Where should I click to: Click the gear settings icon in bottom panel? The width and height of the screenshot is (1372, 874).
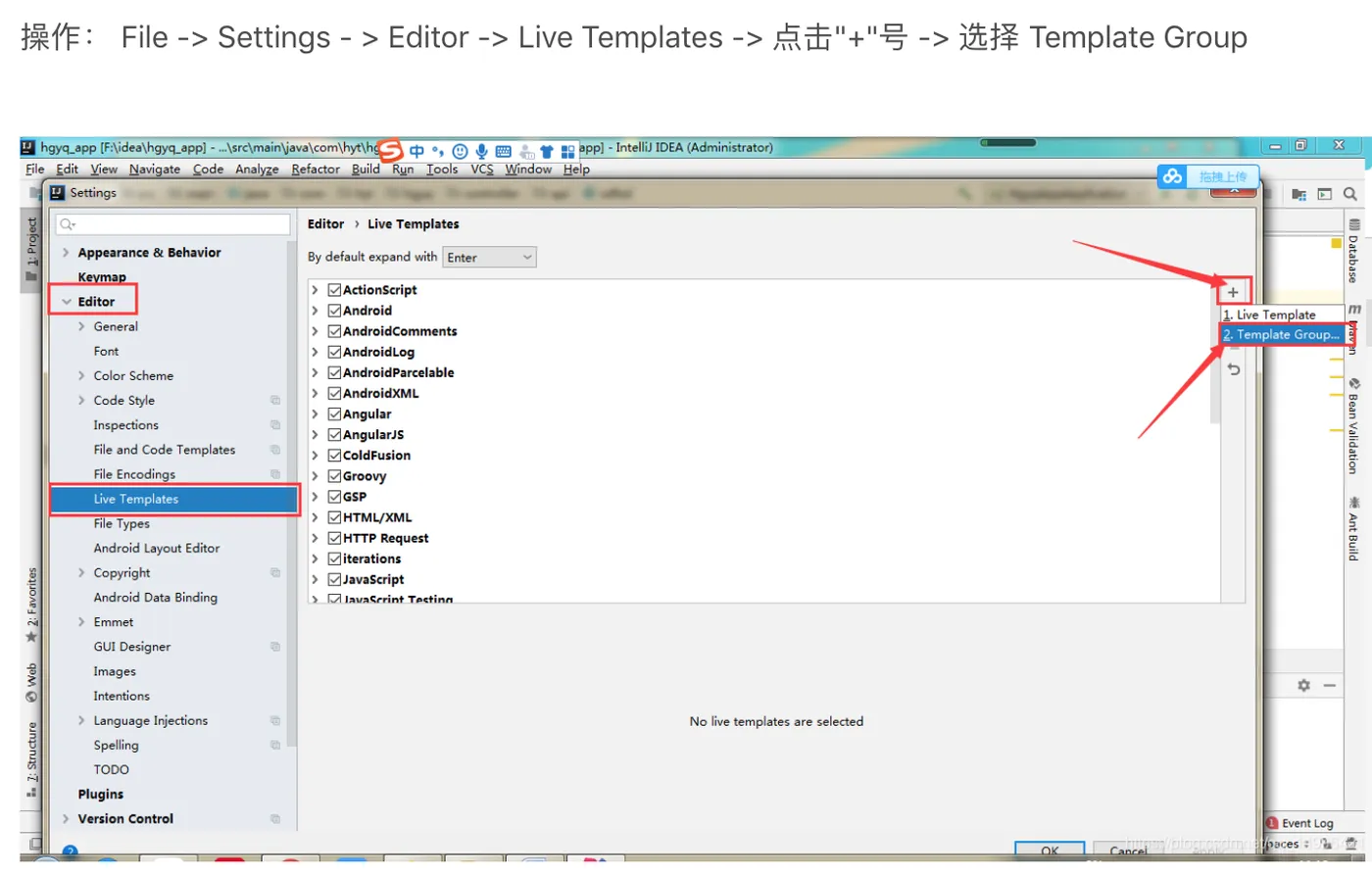[1303, 685]
